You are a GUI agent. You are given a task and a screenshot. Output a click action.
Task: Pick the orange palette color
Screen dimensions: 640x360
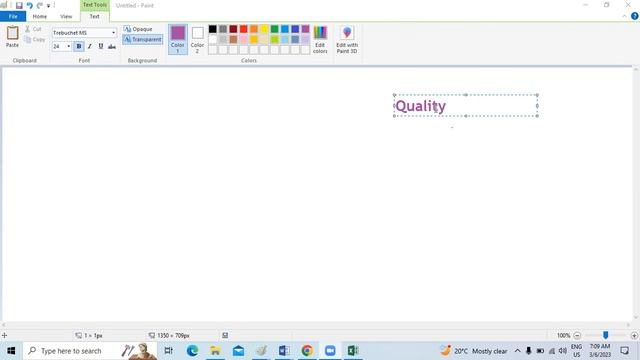(254, 29)
